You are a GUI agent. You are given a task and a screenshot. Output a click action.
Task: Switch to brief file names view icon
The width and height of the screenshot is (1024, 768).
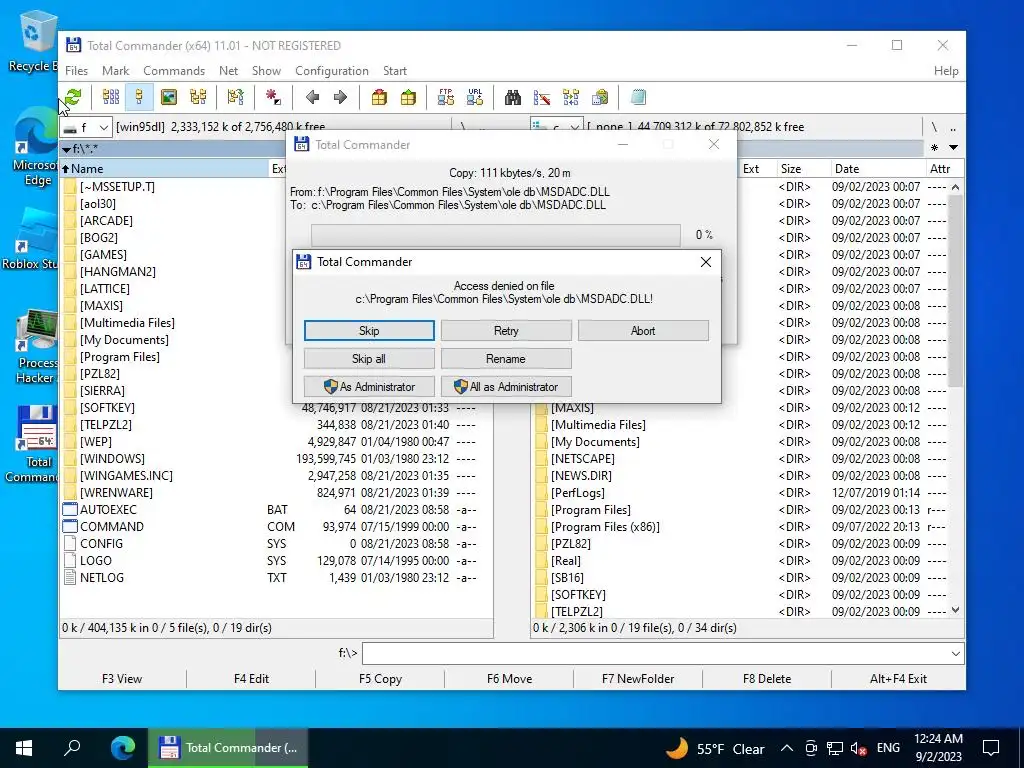click(110, 97)
